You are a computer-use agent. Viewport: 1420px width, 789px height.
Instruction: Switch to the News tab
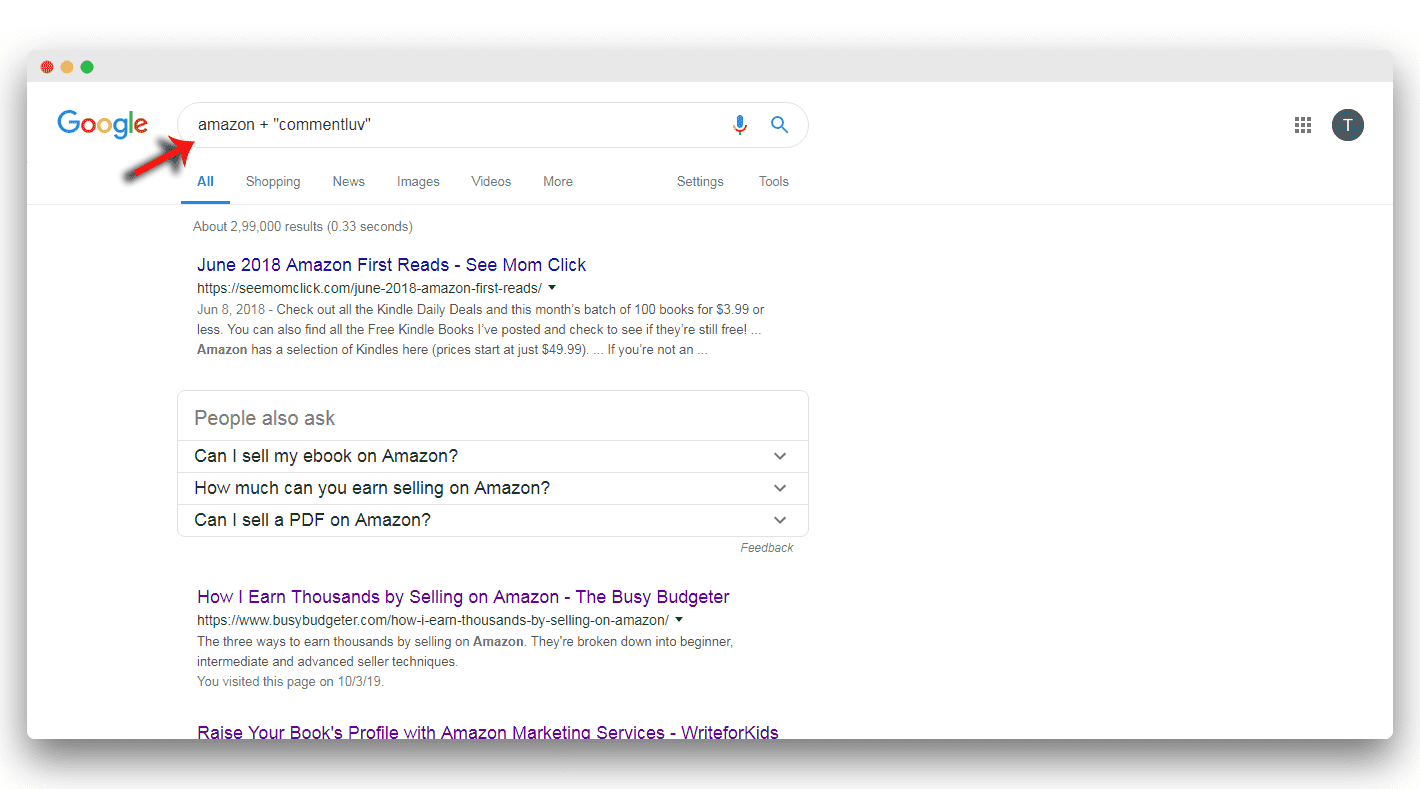349,182
